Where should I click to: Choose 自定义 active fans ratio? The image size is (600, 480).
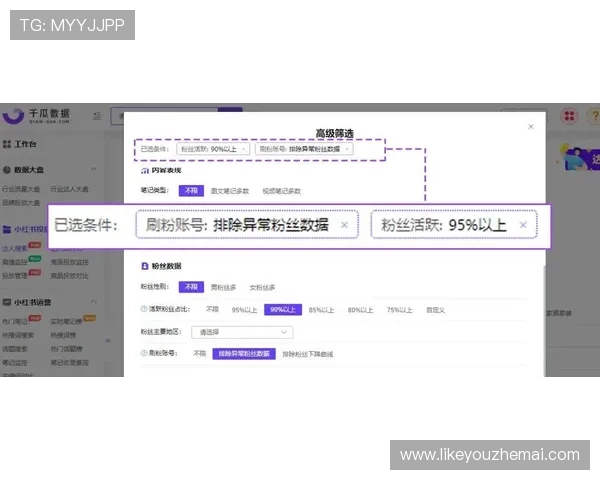(x=435, y=310)
